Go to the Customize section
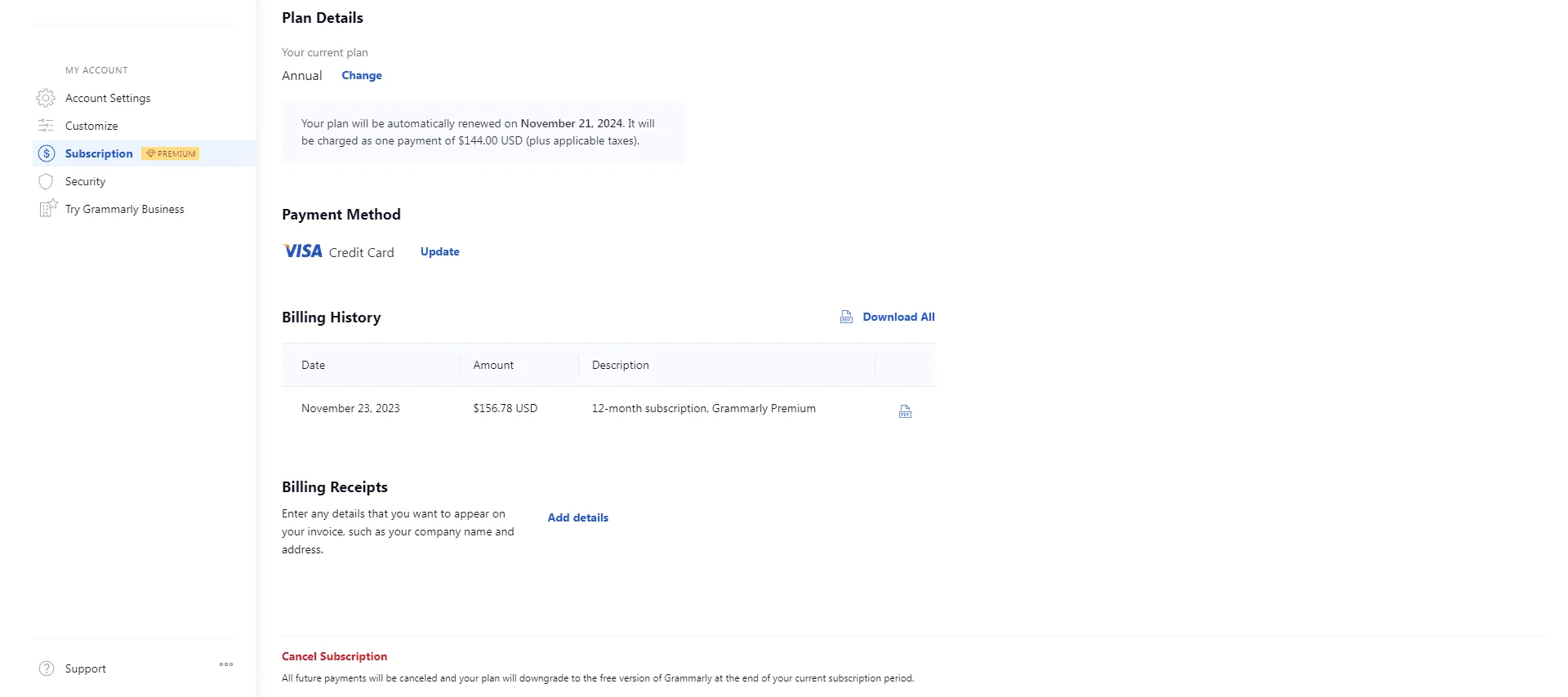 (91, 126)
